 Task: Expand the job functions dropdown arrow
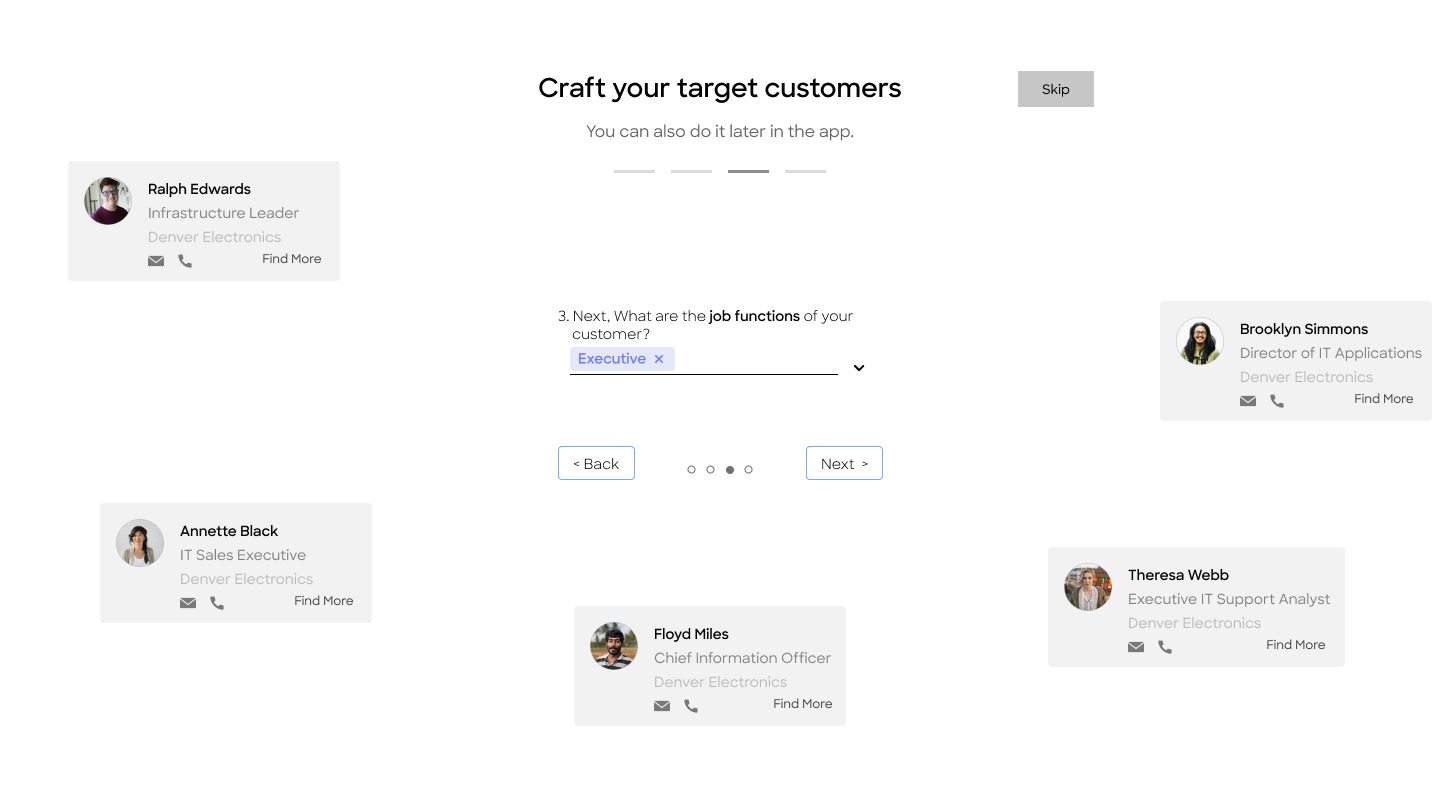click(858, 368)
